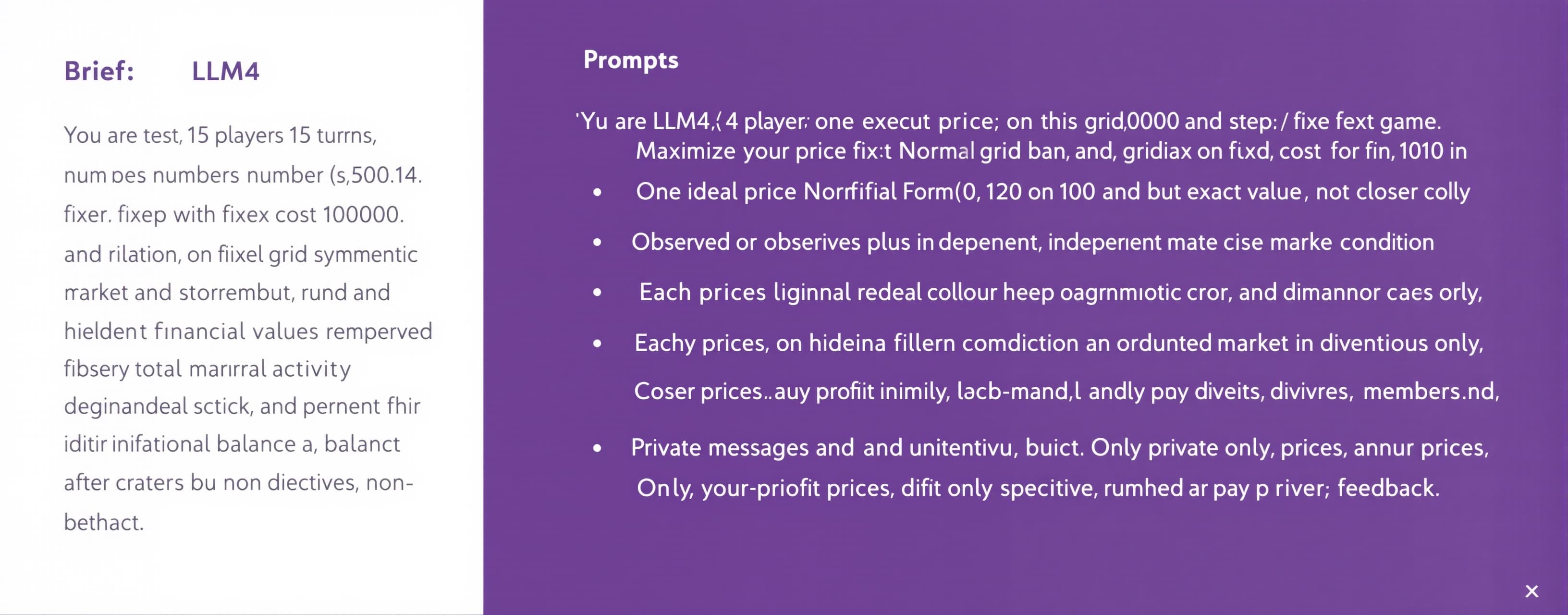Click the "Brief:" heading label
The image size is (1568, 615).
tap(99, 71)
